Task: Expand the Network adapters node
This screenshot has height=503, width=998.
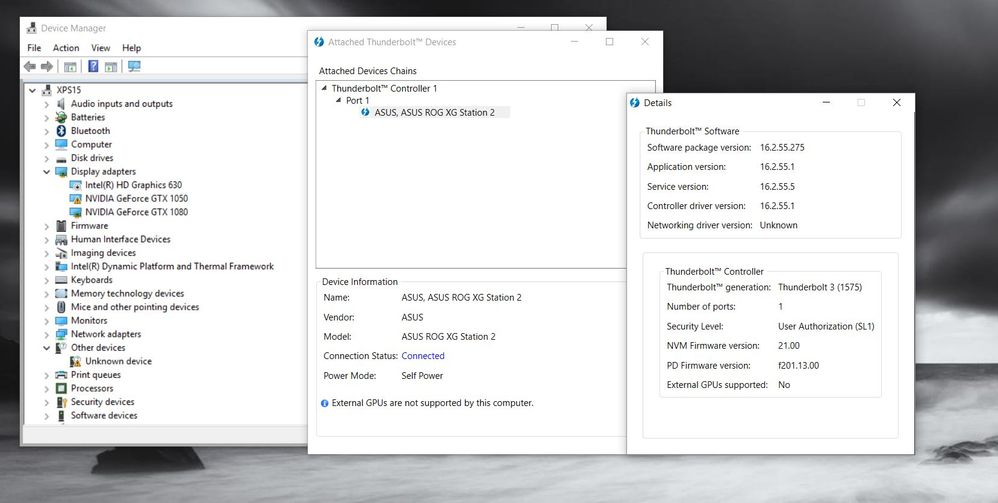Action: (x=46, y=334)
